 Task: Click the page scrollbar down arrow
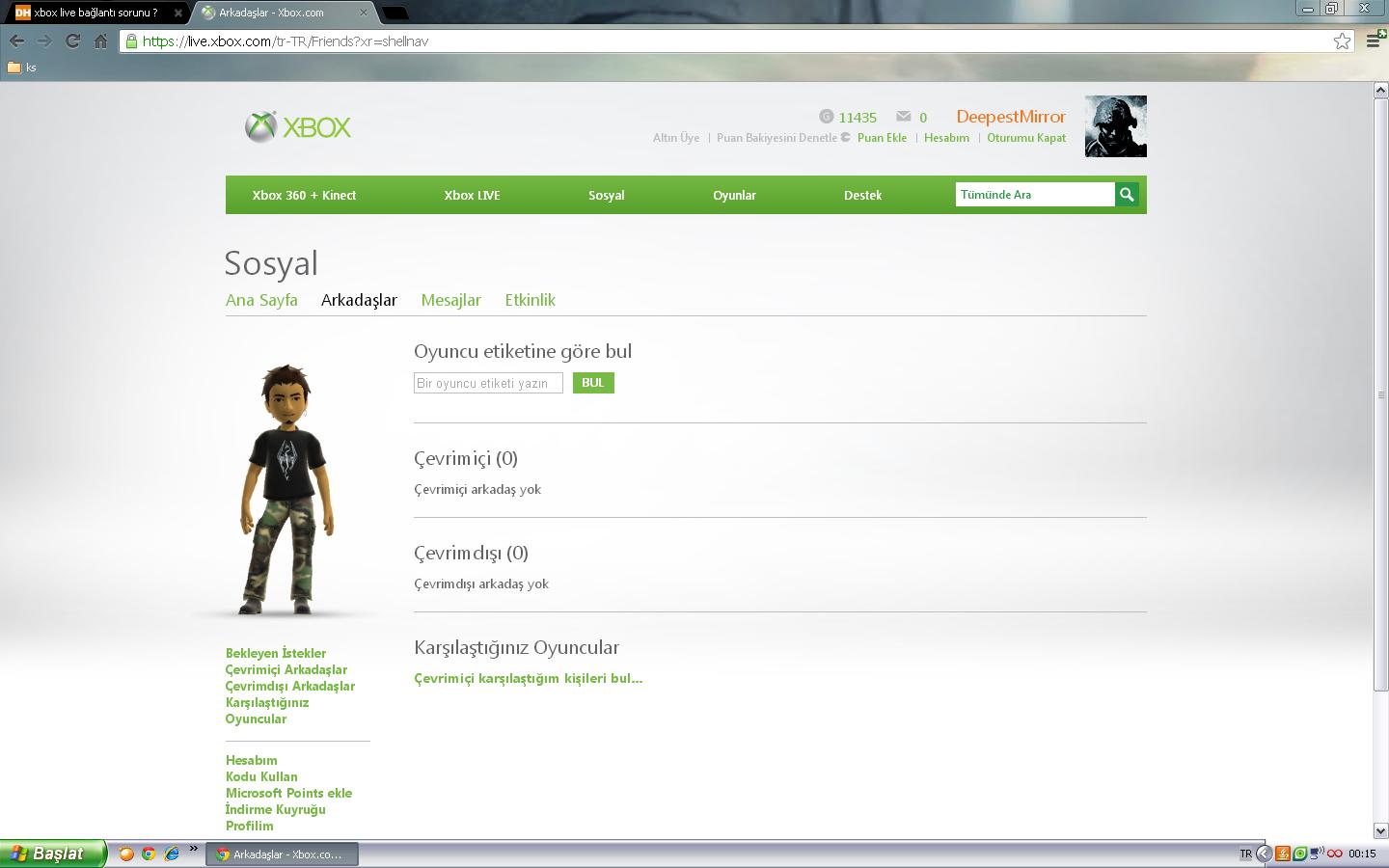[x=1380, y=830]
